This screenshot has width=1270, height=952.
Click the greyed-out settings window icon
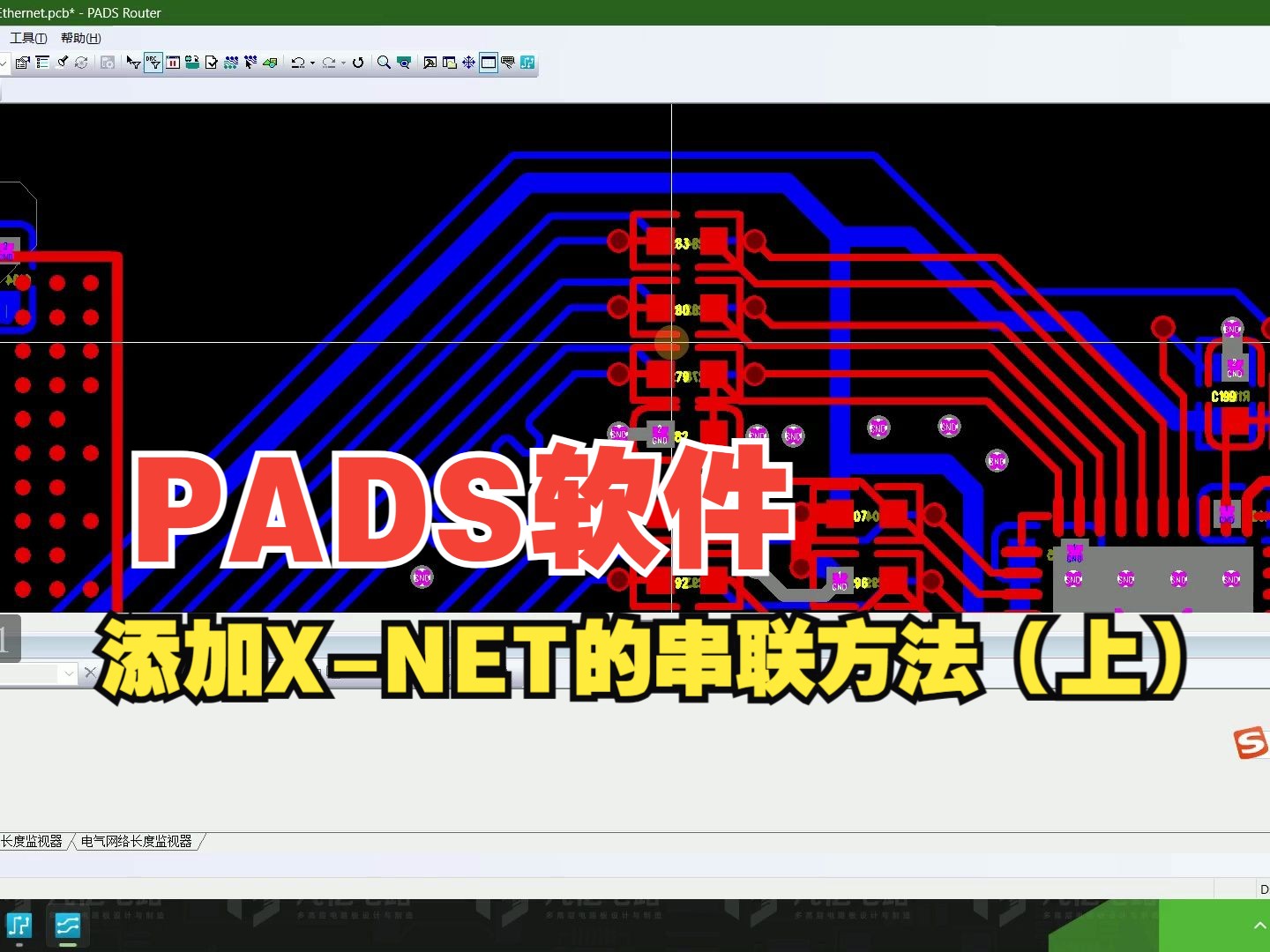[108, 63]
